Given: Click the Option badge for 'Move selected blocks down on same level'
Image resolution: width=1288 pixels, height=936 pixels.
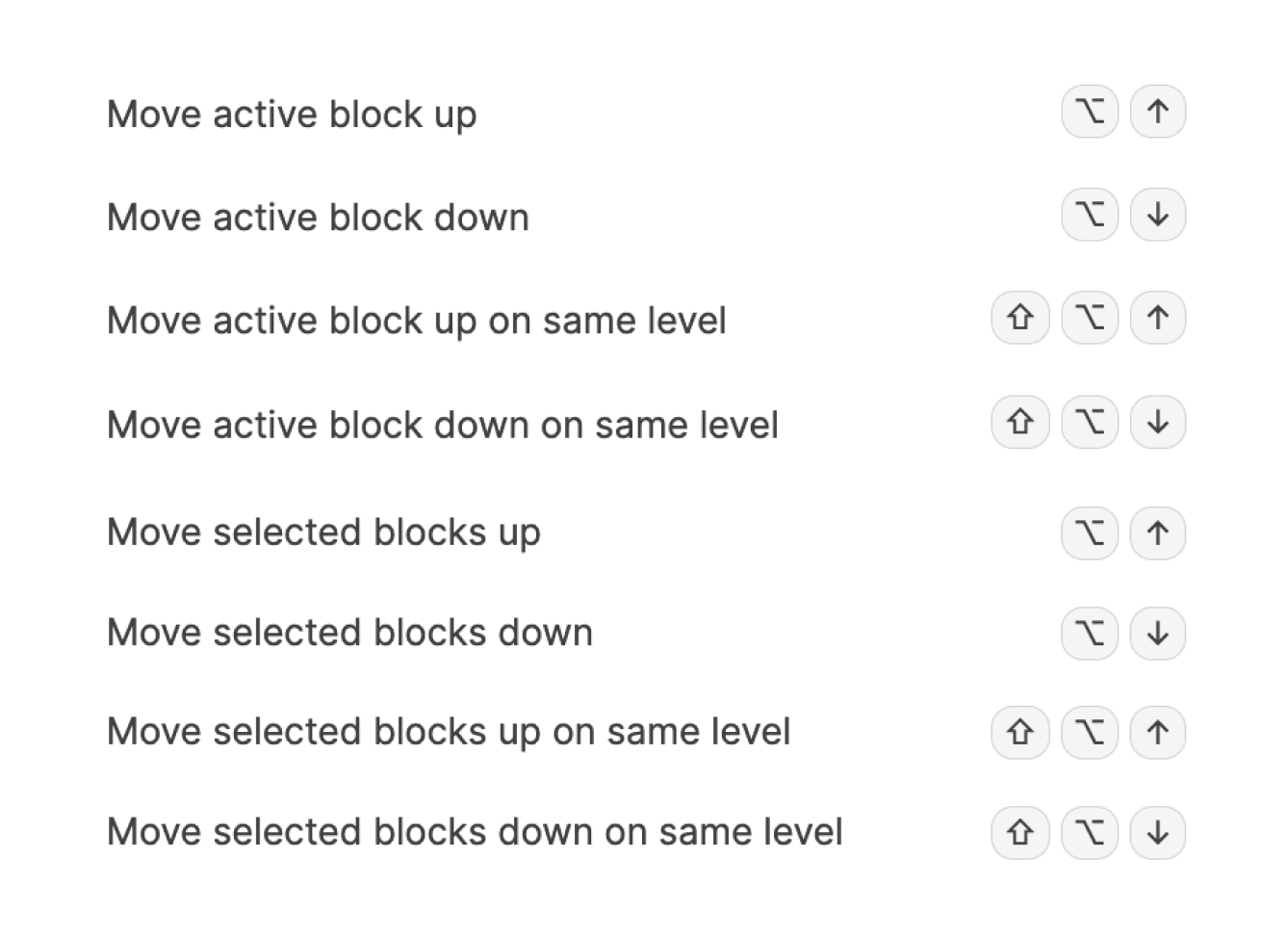Looking at the screenshot, I should pyautogui.click(x=1089, y=832).
